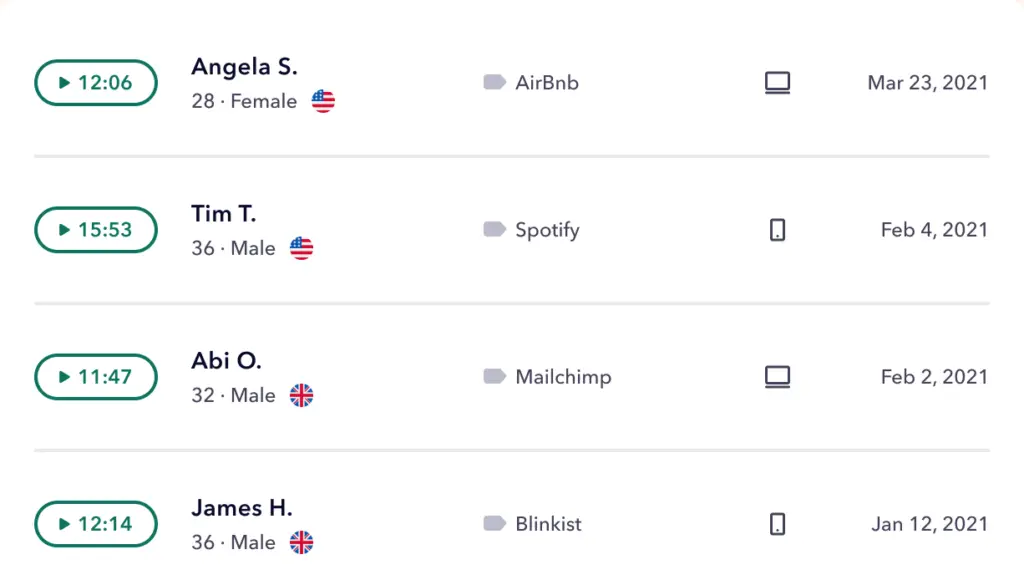The image size is (1024, 575).
Task: Click the laptop device icon for AirBnb
Action: 777,83
